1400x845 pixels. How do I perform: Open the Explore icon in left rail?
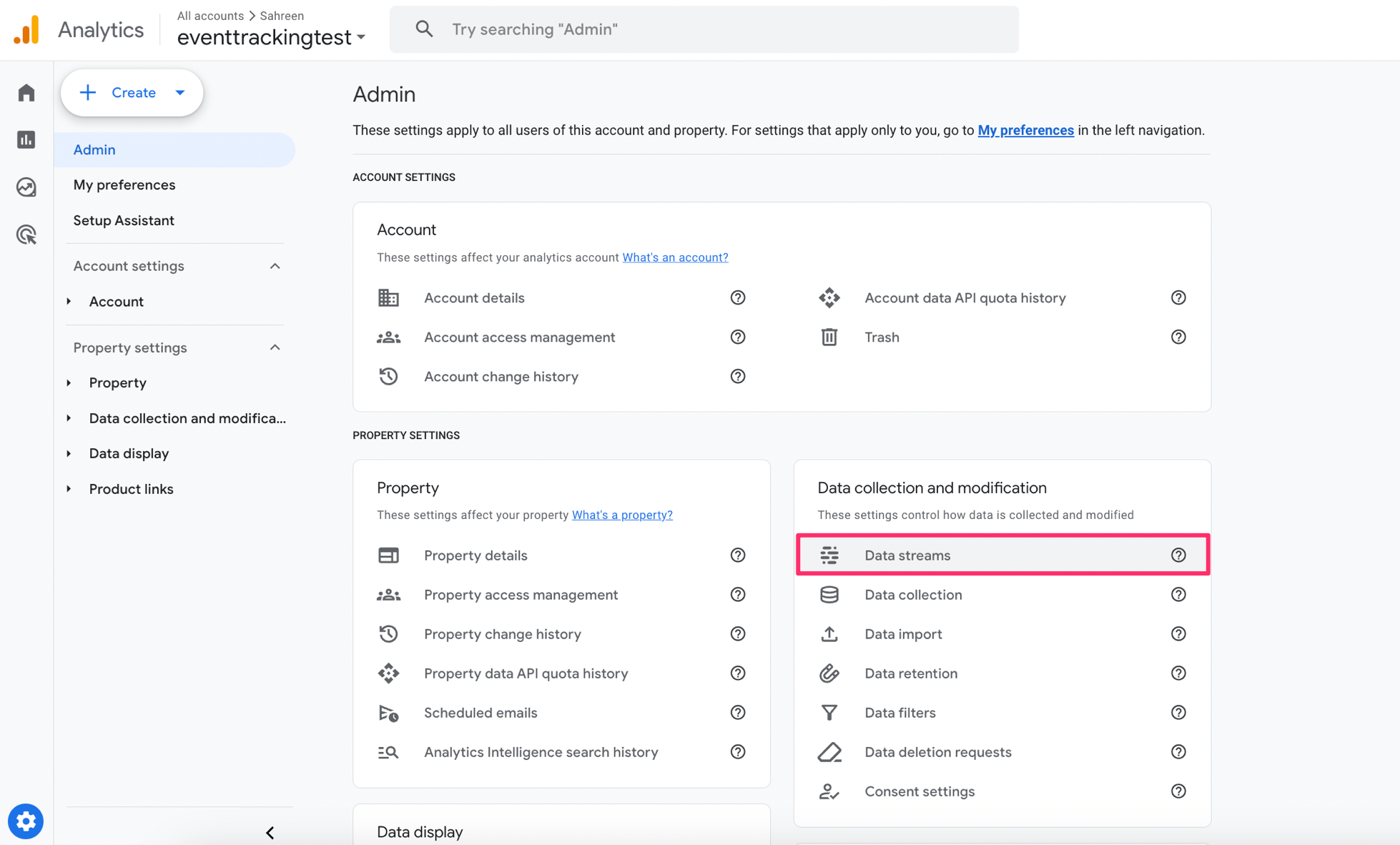pos(26,187)
